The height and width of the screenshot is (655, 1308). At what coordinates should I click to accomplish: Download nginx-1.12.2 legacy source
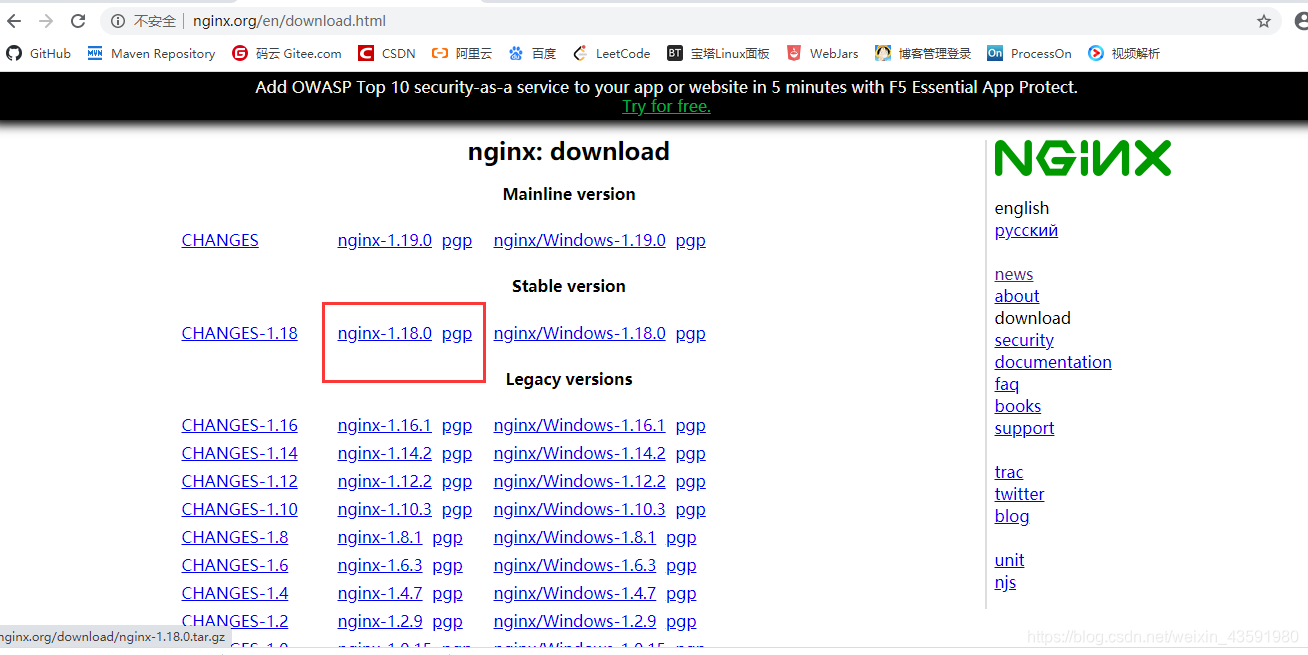tap(385, 481)
